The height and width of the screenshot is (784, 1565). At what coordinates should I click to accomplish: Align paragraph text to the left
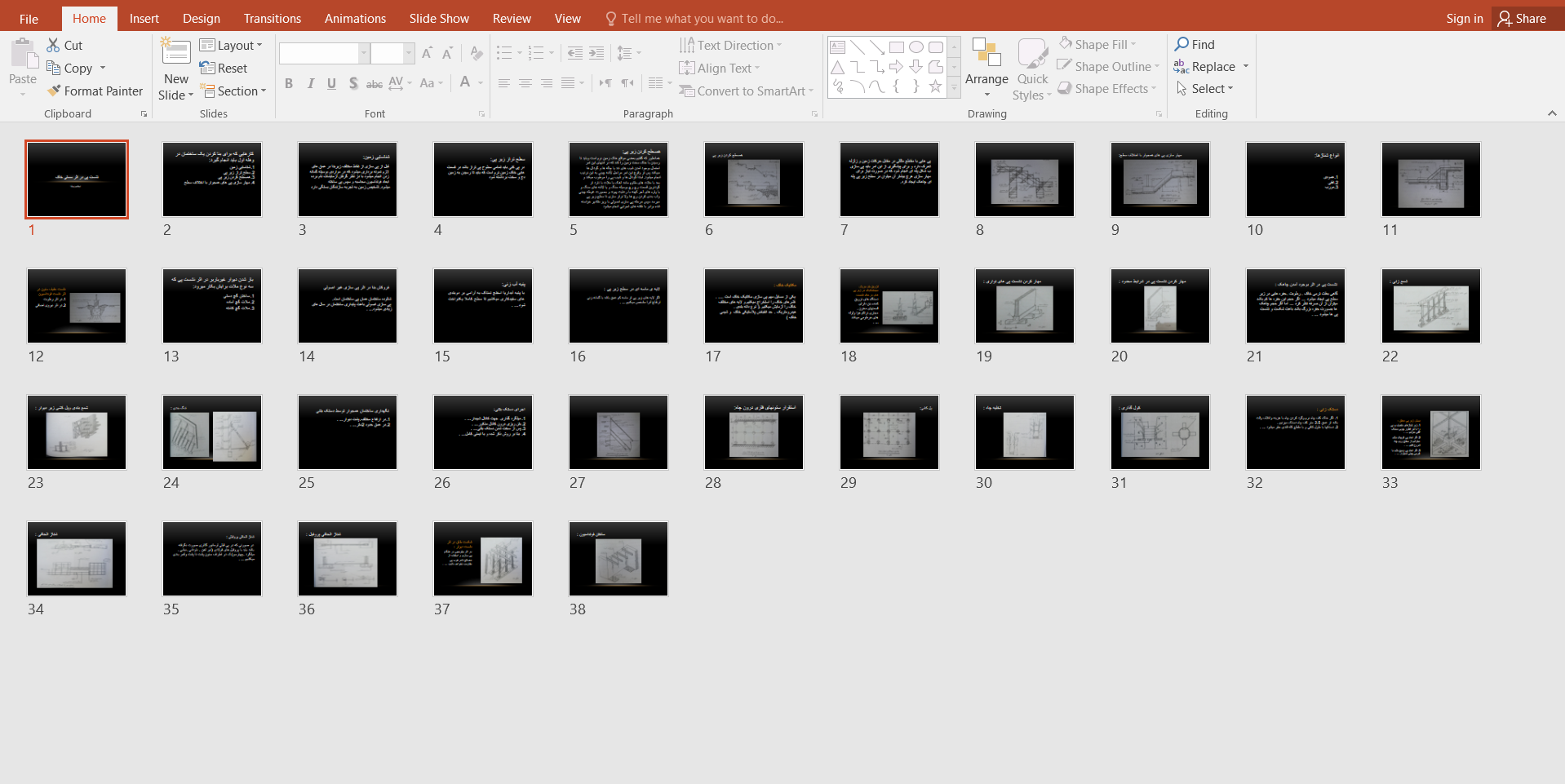pyautogui.click(x=504, y=82)
